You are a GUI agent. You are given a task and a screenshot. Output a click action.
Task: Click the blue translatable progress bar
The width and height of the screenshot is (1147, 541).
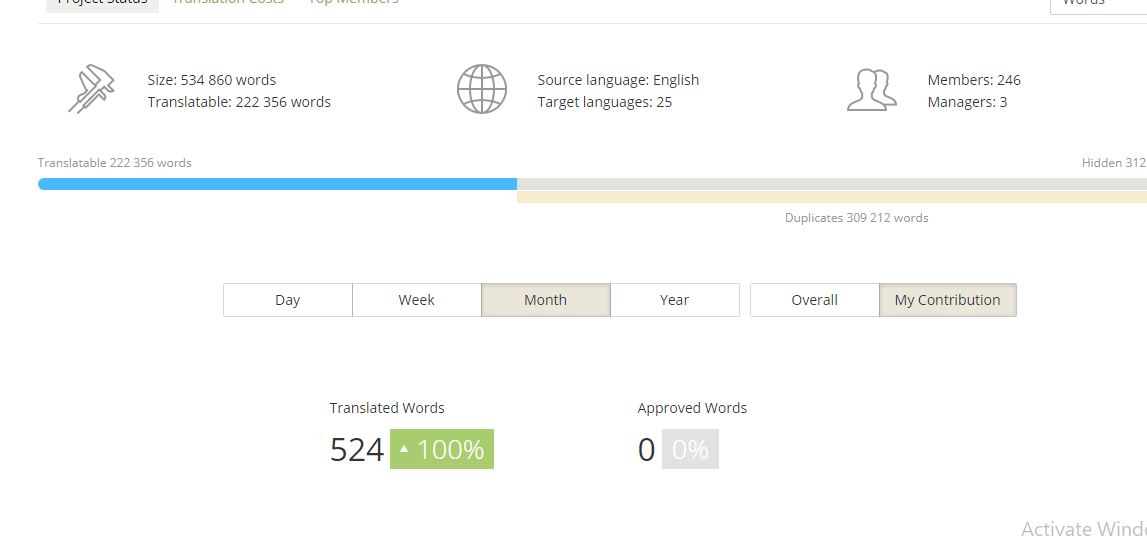277,184
